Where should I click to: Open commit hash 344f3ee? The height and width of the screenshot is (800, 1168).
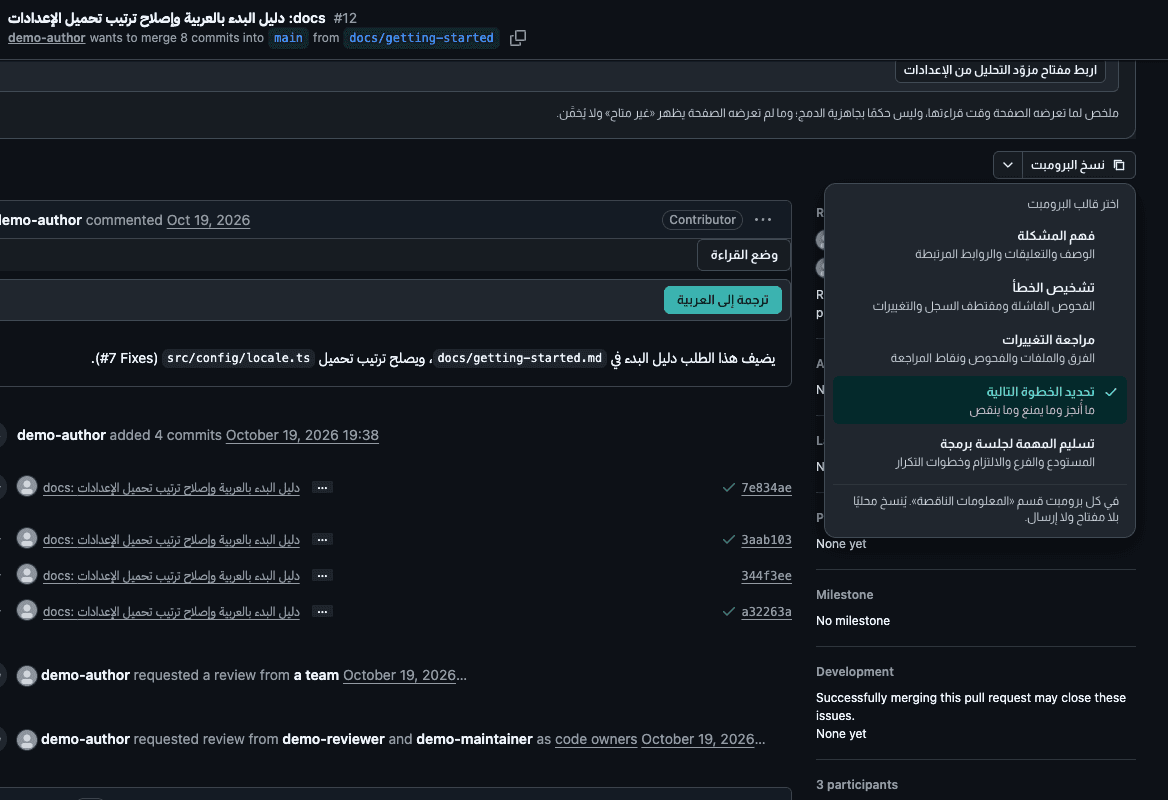tap(766, 576)
